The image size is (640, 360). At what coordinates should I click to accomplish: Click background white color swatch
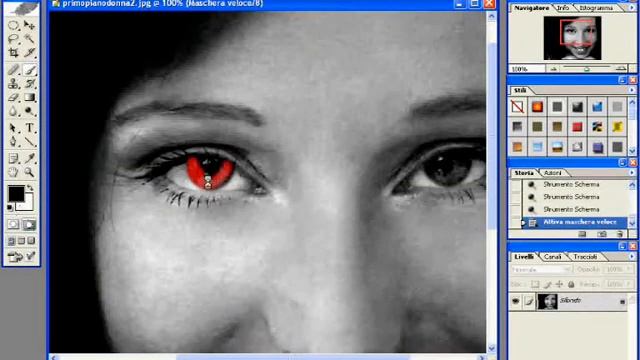(27, 204)
